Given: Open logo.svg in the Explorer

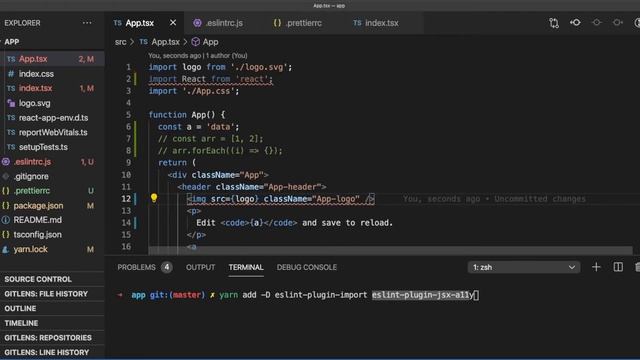Looking at the screenshot, I should tap(52, 103).
